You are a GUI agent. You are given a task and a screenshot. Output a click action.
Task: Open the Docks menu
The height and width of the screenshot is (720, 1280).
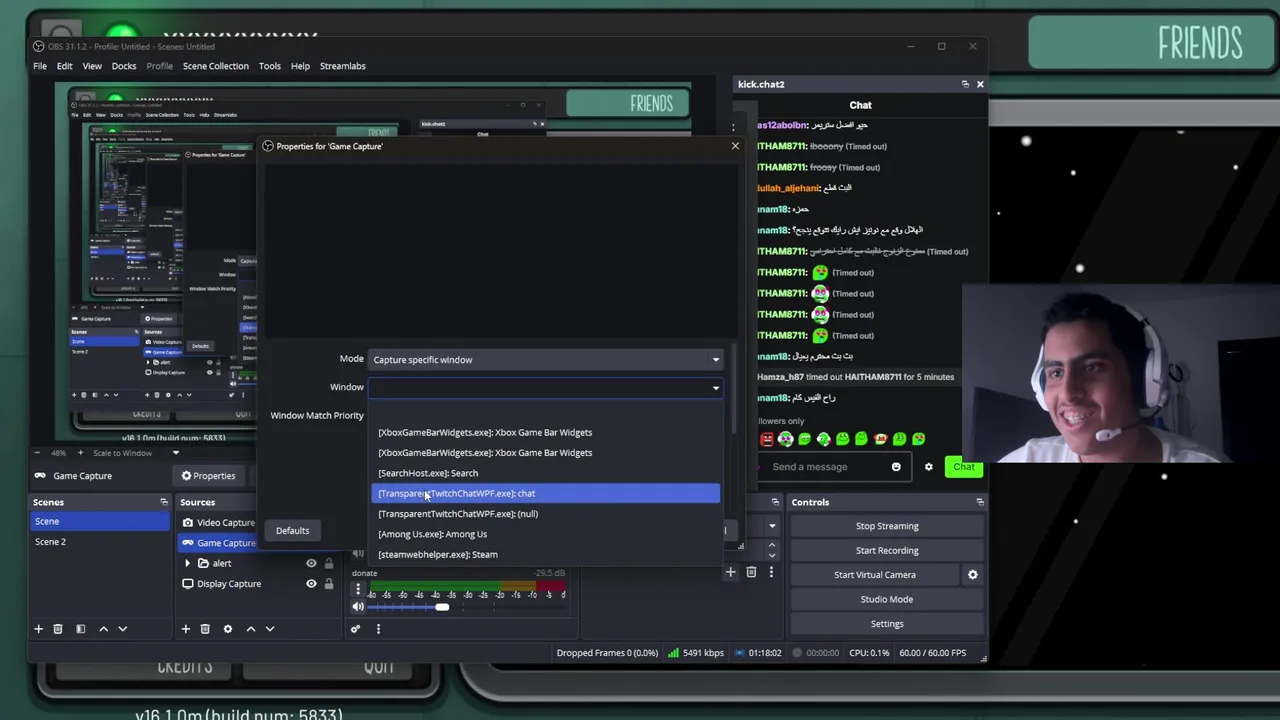[124, 66]
